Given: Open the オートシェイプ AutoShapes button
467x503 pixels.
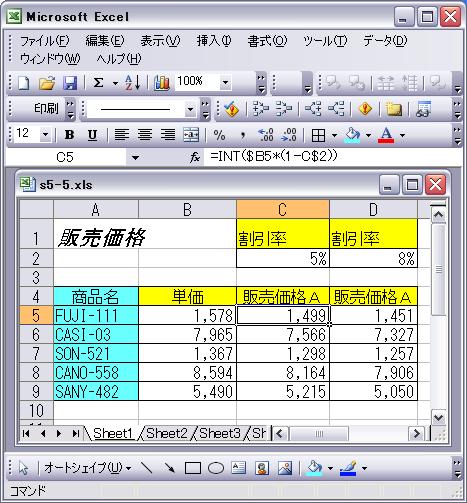Looking at the screenshot, I should (x=87, y=468).
